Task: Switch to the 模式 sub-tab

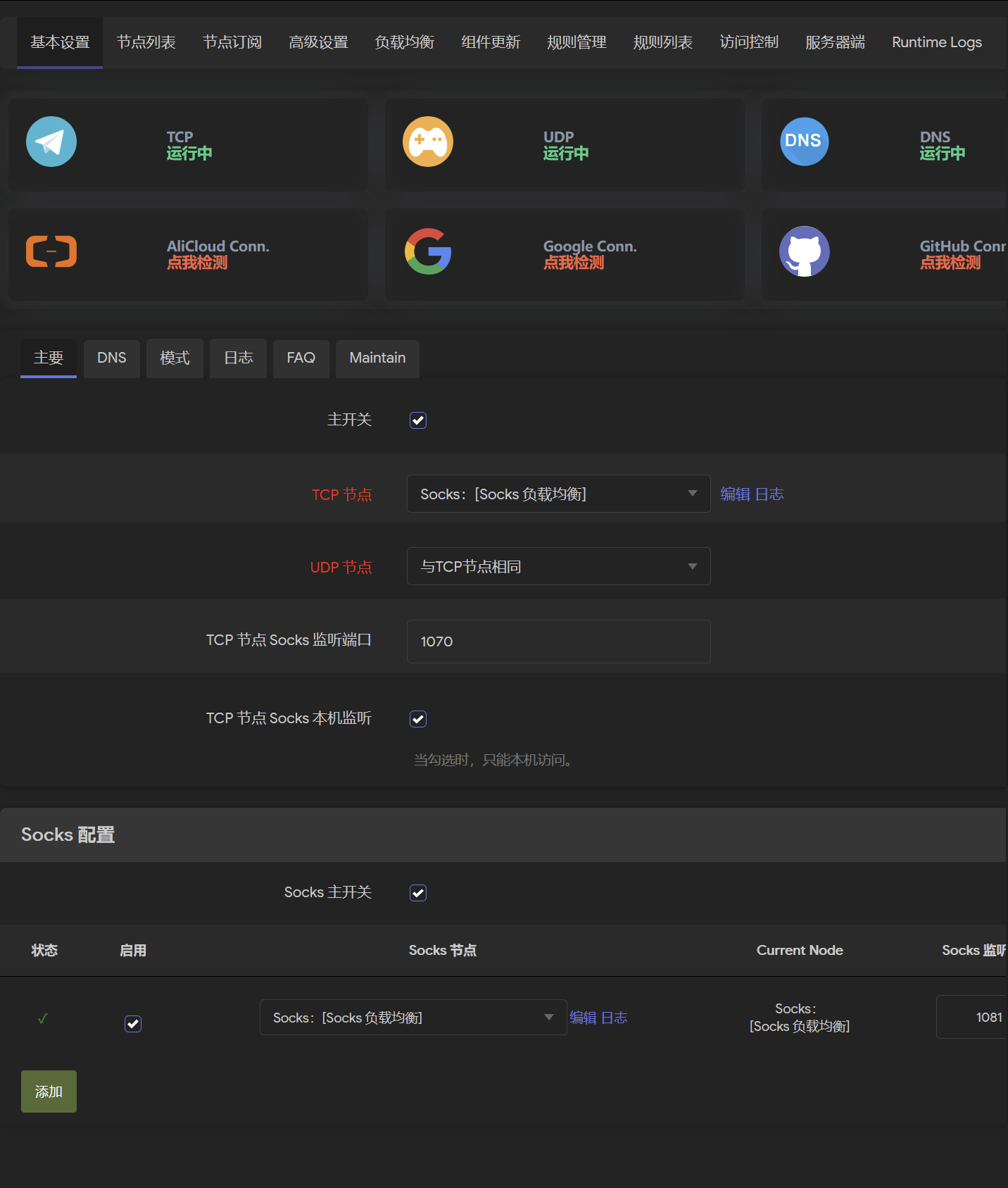Action: tap(175, 358)
